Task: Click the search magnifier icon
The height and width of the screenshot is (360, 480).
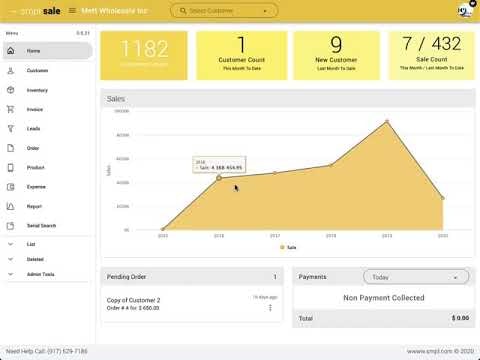Action: coord(183,11)
